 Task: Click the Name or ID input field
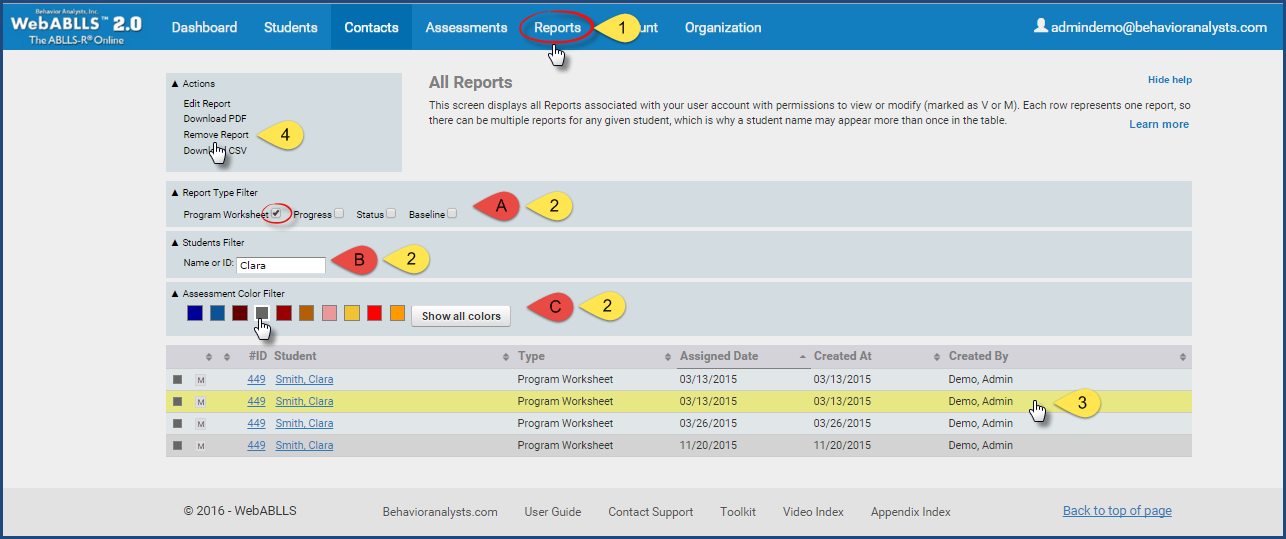tap(281, 265)
